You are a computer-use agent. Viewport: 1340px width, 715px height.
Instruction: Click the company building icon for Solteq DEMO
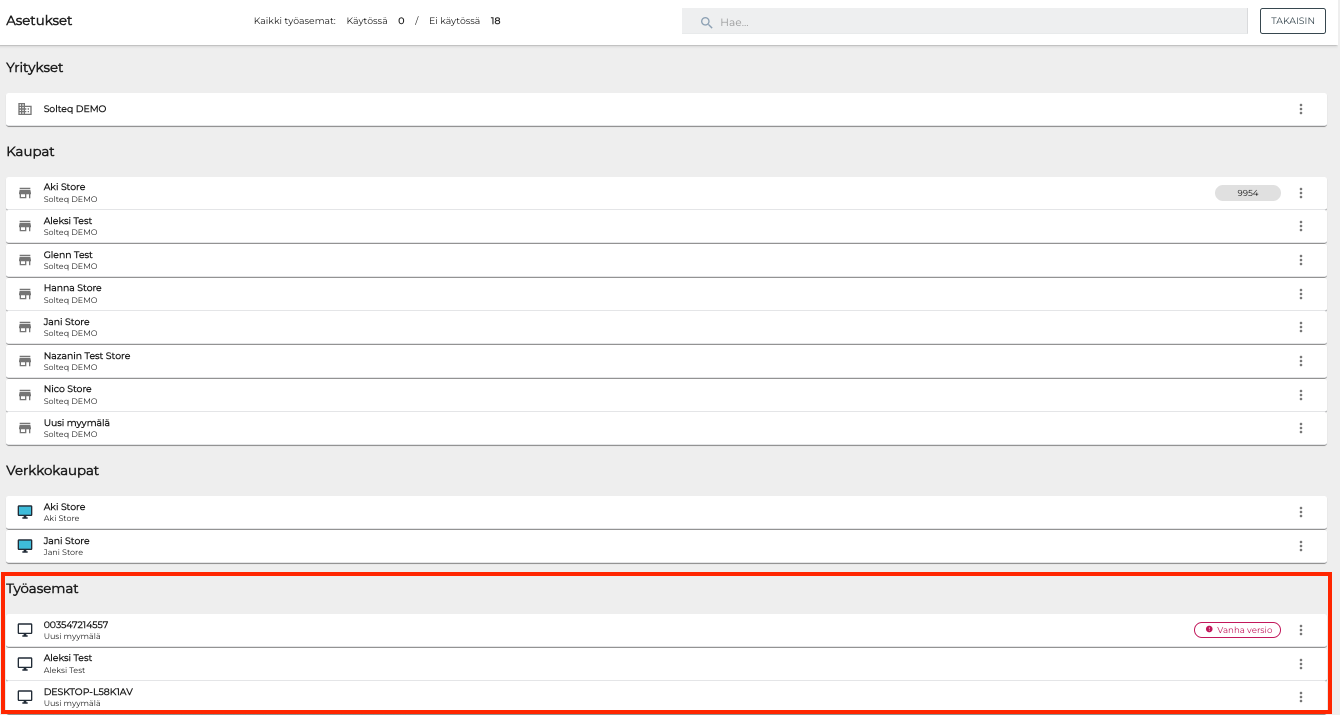[25, 109]
